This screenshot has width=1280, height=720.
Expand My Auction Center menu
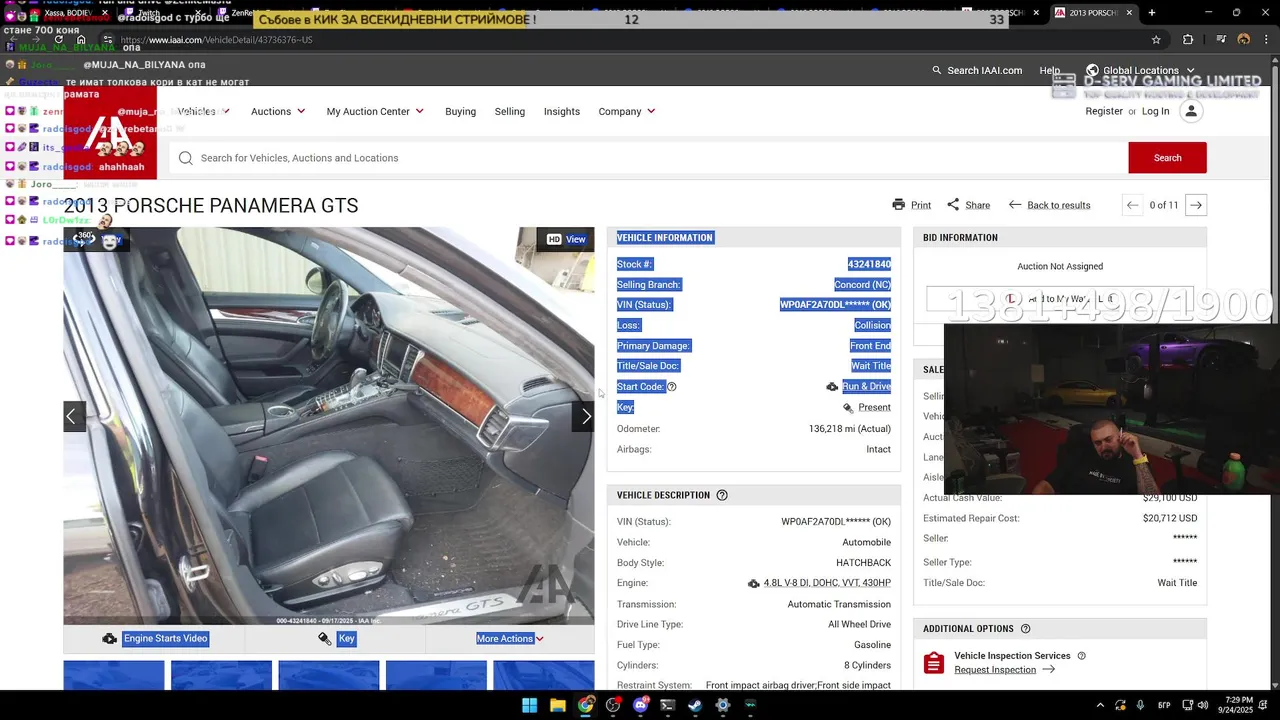click(x=375, y=111)
